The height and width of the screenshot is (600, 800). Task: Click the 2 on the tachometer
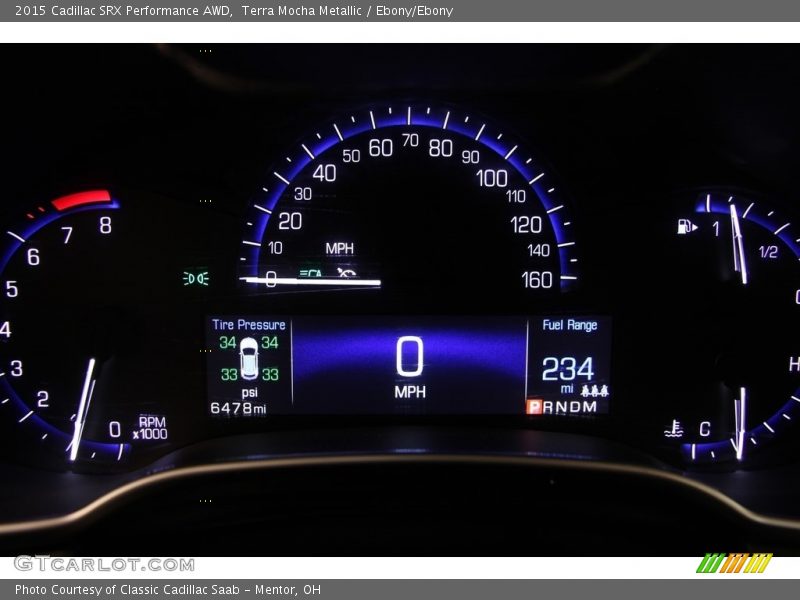tap(43, 399)
